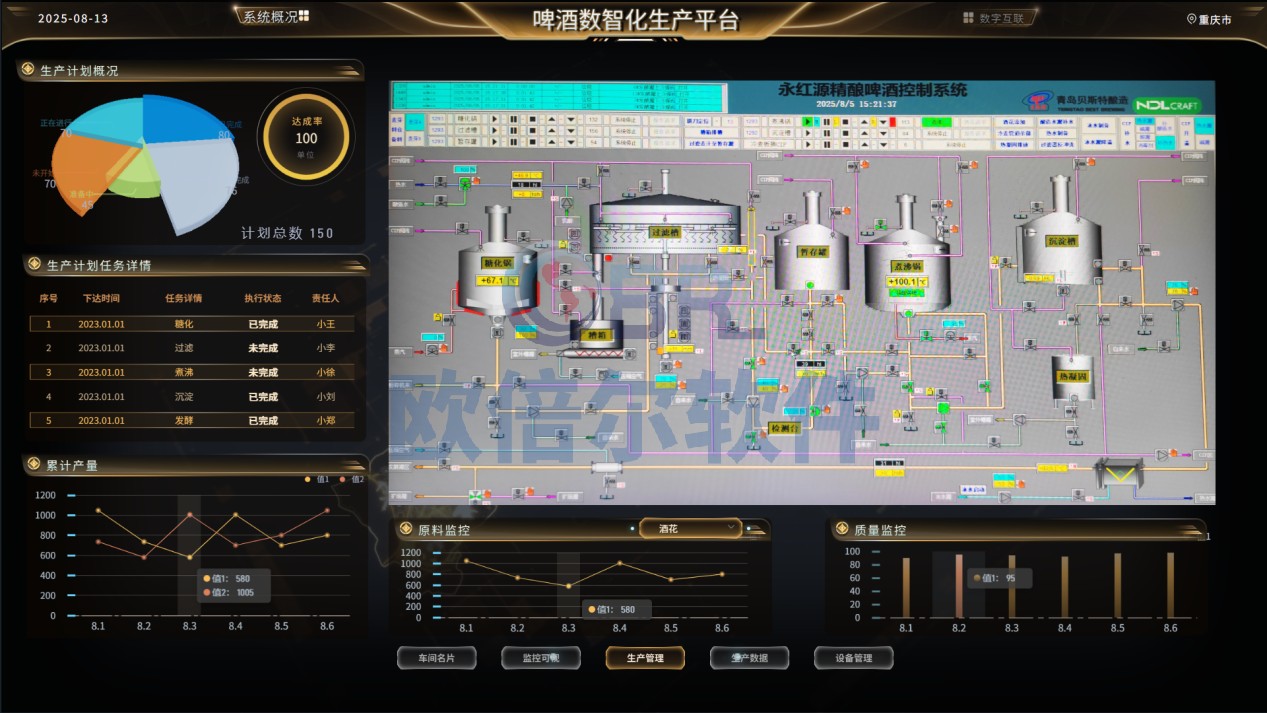The width and height of the screenshot is (1267, 713).
Task: Click the 累计产量 panel header icon
Action: pyautogui.click(x=34, y=465)
